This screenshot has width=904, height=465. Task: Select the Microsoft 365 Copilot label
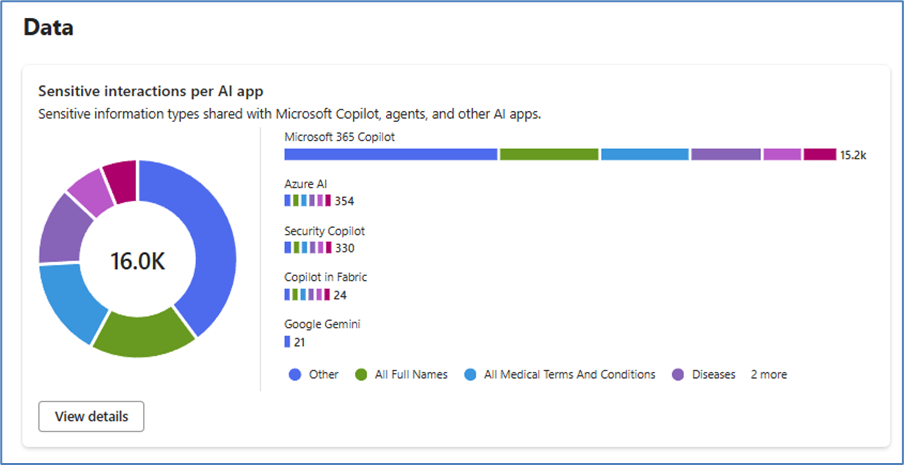pos(340,136)
